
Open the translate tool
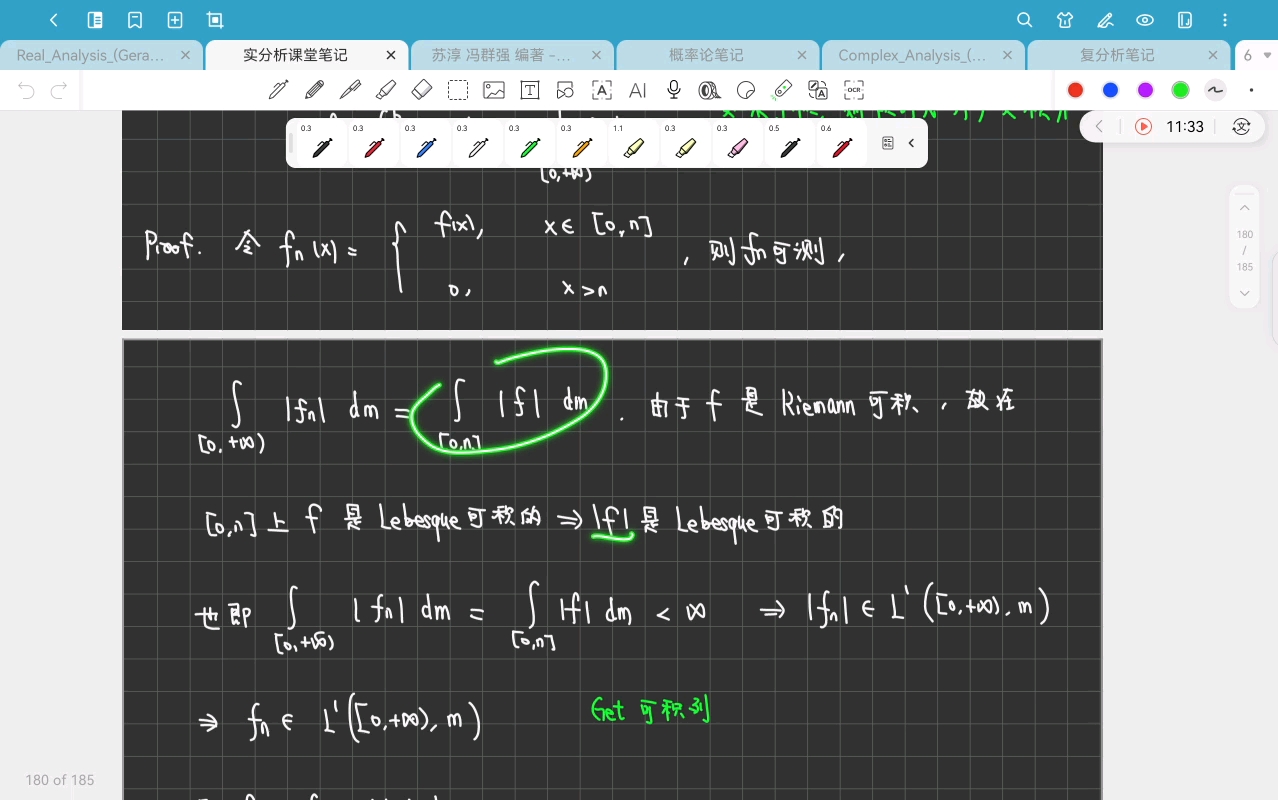click(x=818, y=90)
